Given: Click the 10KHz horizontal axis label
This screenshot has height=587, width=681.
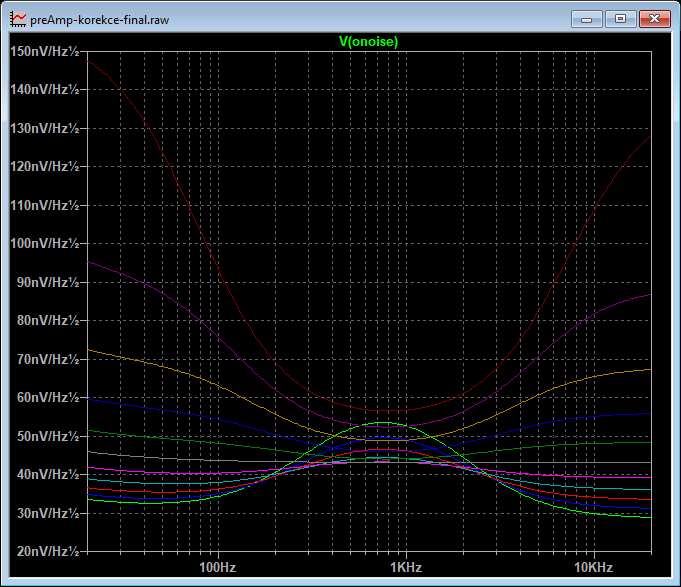Looking at the screenshot, I should pyautogui.click(x=593, y=567).
